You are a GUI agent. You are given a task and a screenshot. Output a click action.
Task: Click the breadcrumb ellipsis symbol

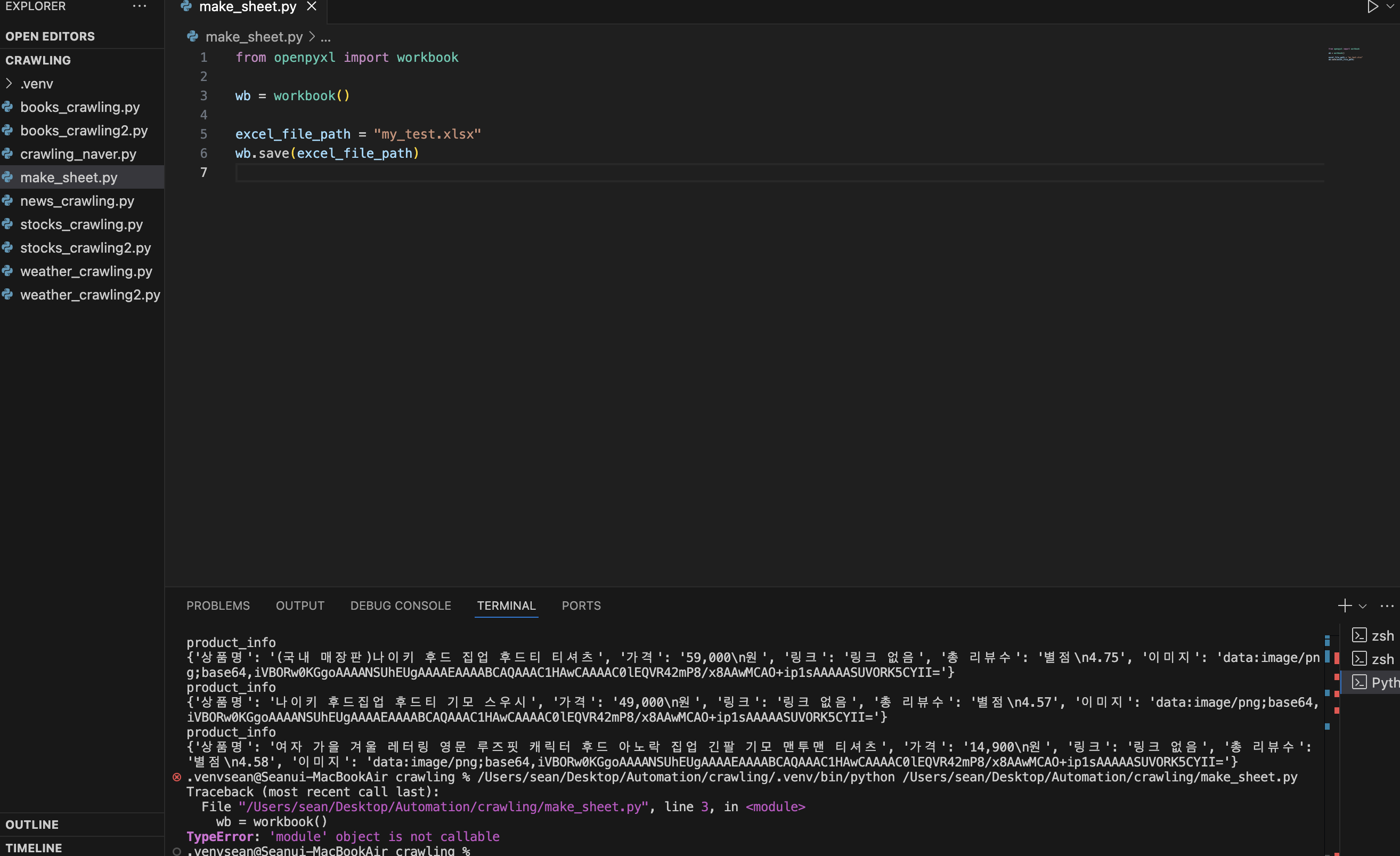[x=325, y=37]
